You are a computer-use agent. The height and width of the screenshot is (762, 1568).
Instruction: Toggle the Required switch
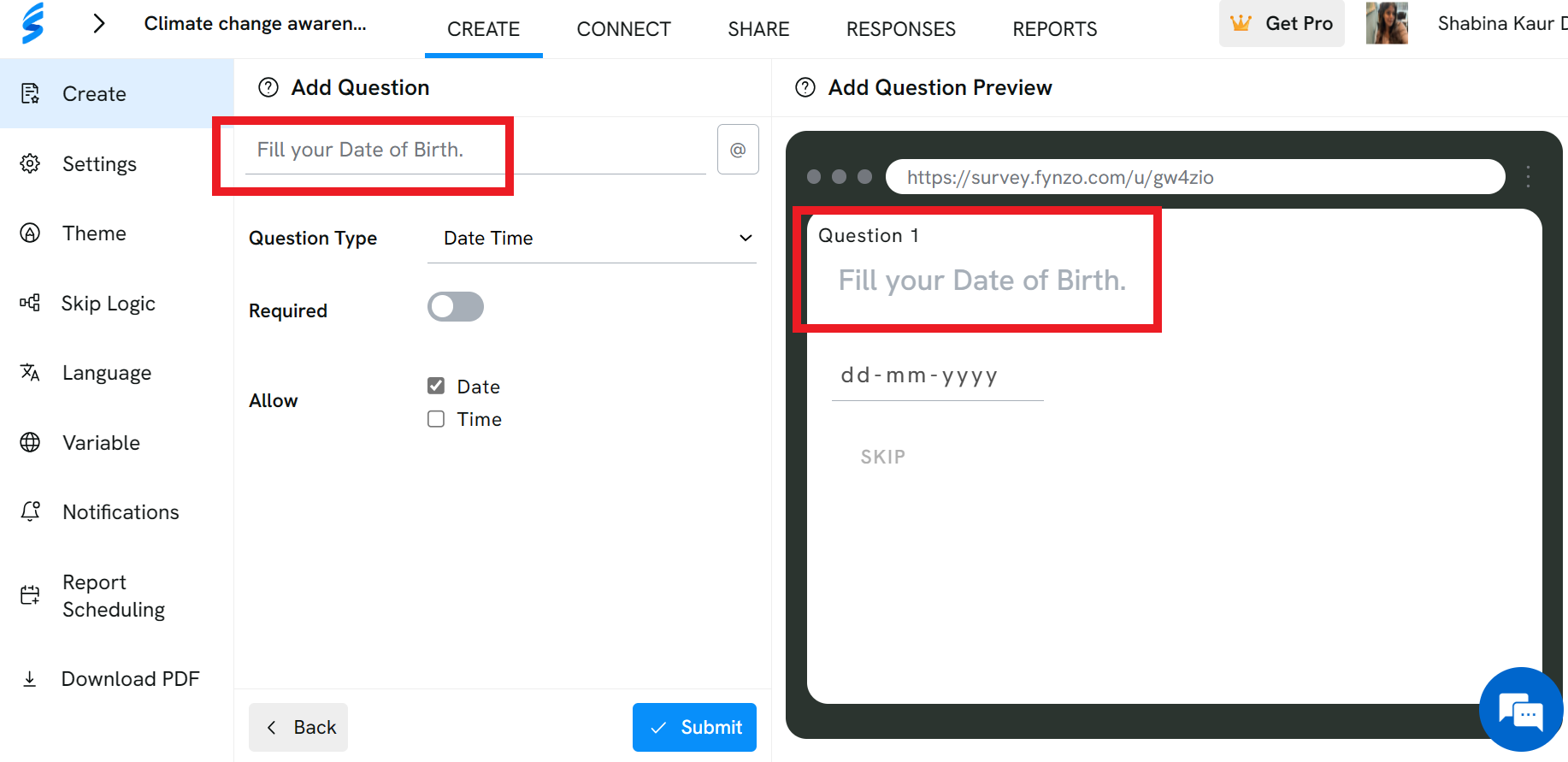point(456,306)
